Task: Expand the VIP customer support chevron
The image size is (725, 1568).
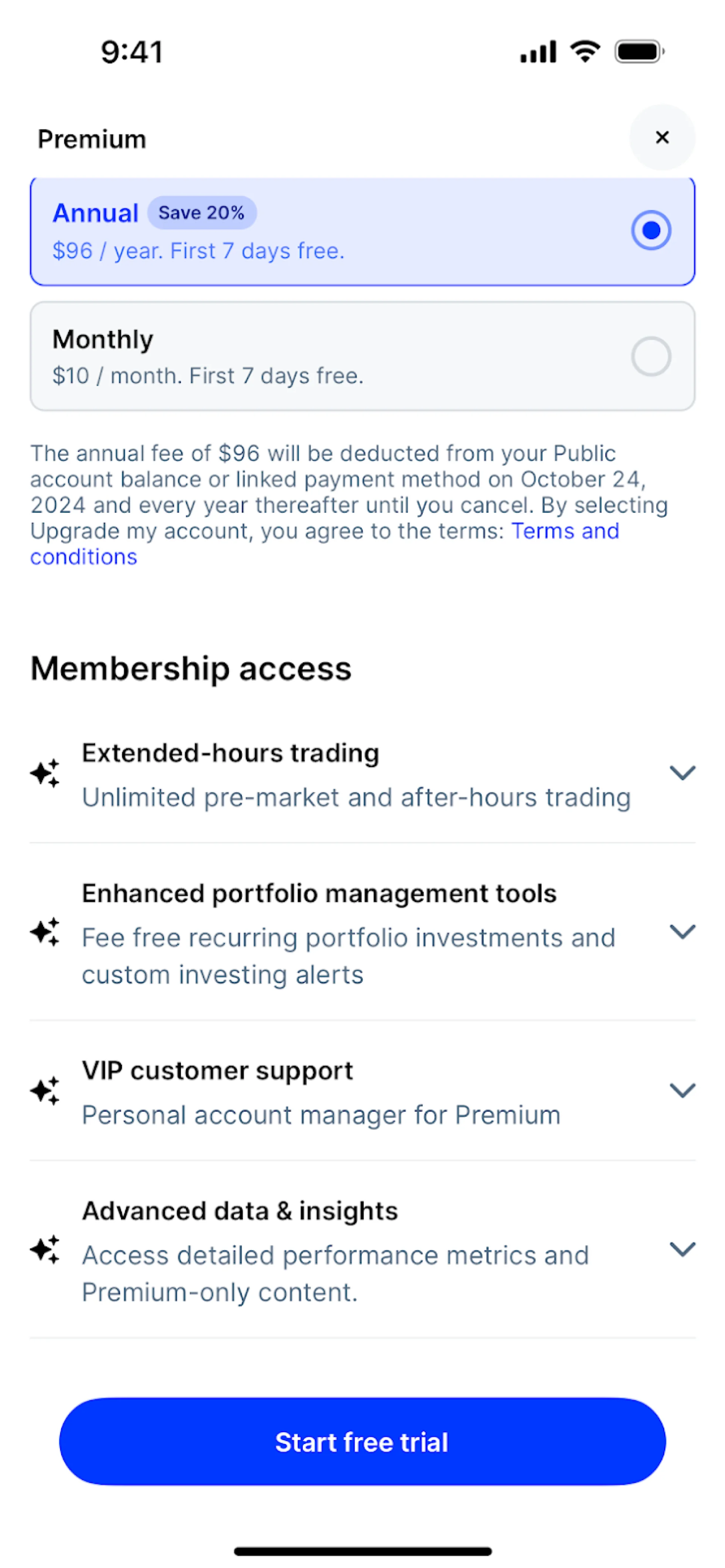Action: (682, 1091)
